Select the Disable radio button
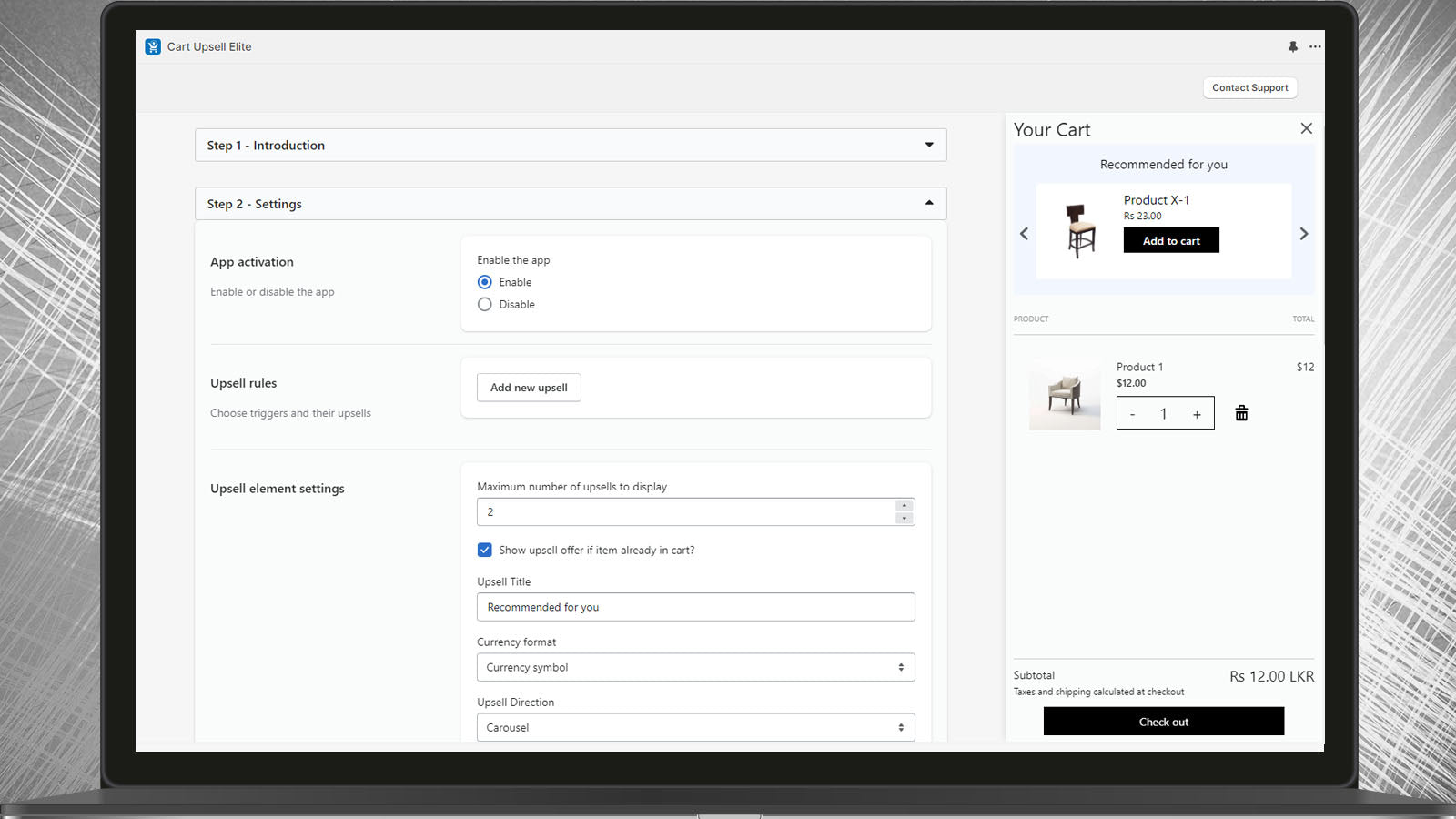The height and width of the screenshot is (819, 1456). tap(485, 305)
